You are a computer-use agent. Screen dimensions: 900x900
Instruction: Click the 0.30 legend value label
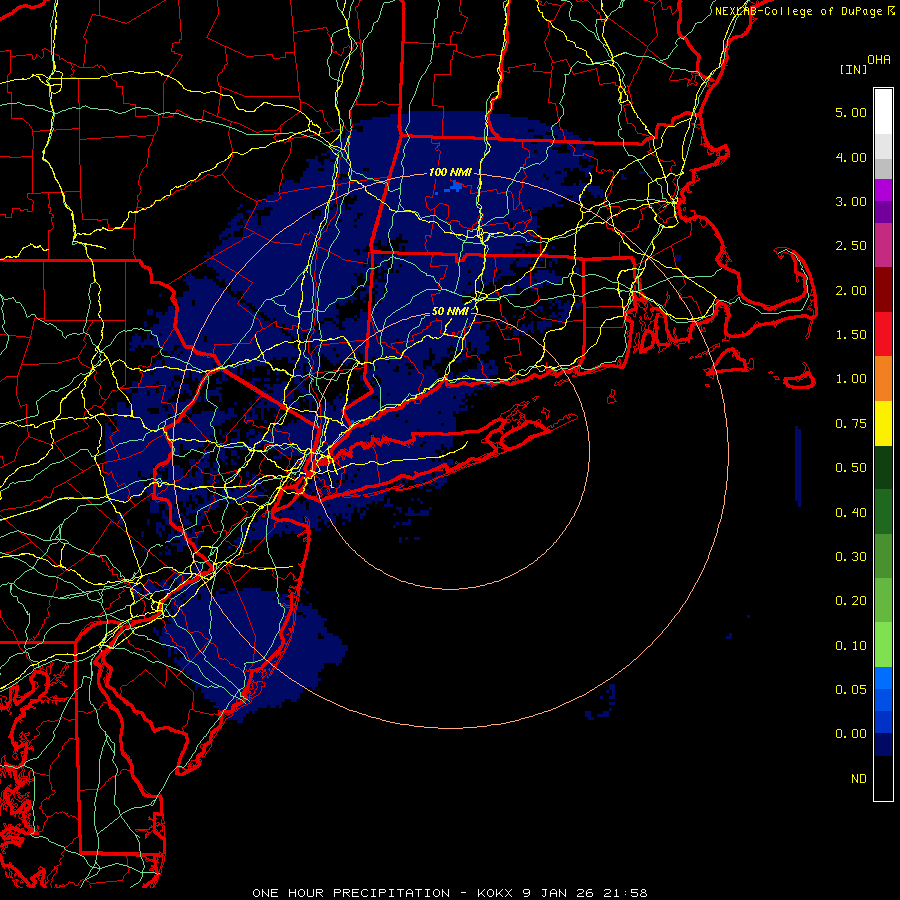coord(851,557)
